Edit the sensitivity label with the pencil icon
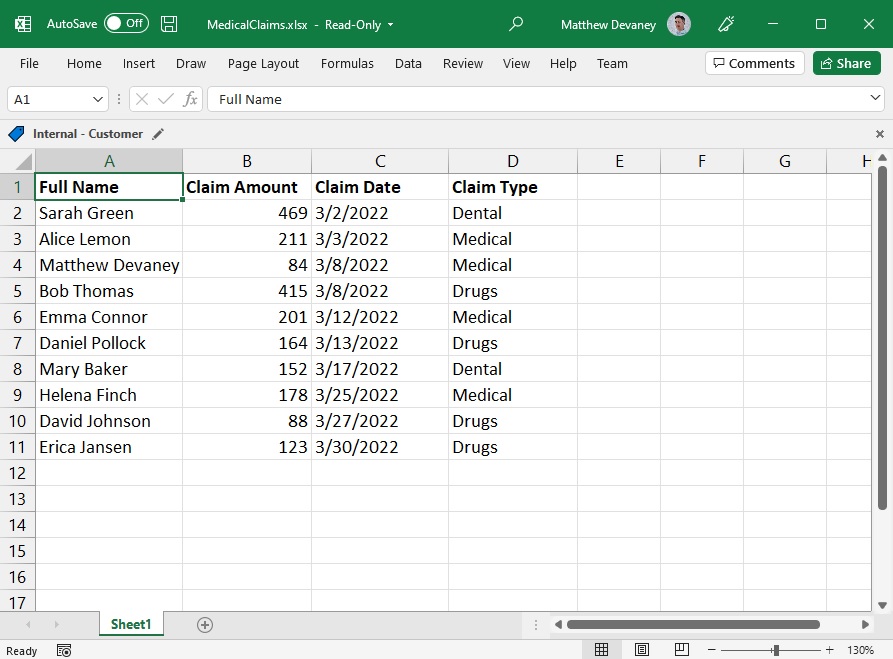893x659 pixels. tap(158, 134)
